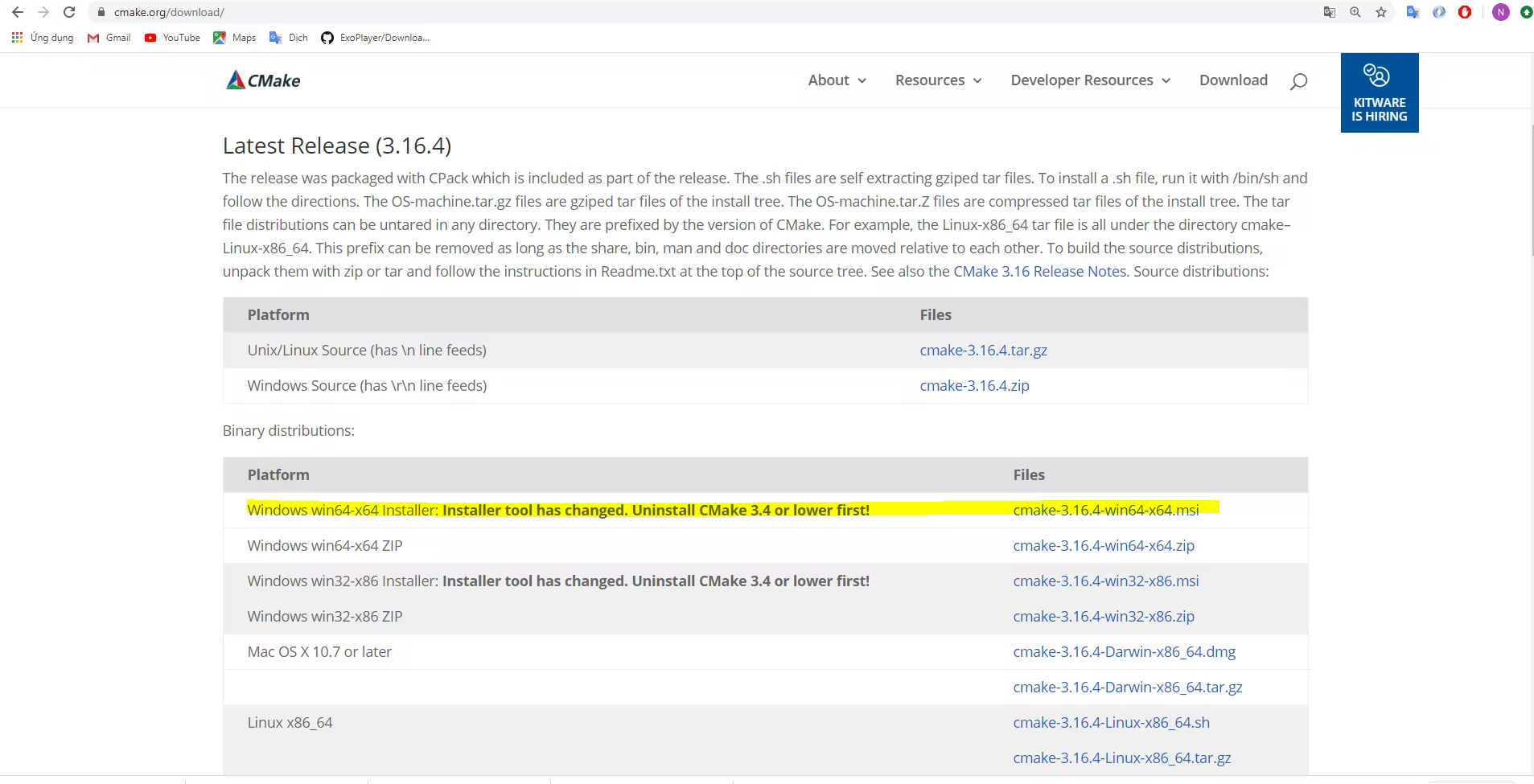The width and height of the screenshot is (1534, 784).
Task: Reload the cmake.org page
Action: (69, 12)
